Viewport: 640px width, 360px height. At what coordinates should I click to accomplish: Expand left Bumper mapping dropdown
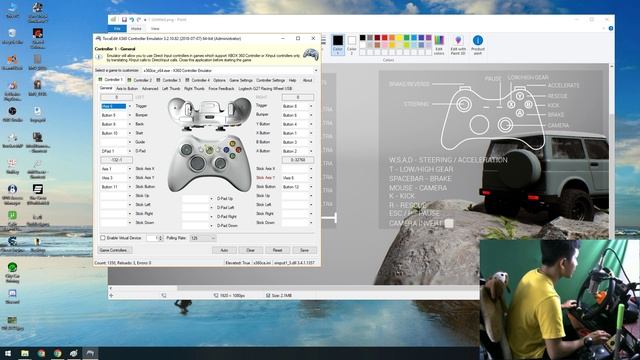[x=130, y=115]
